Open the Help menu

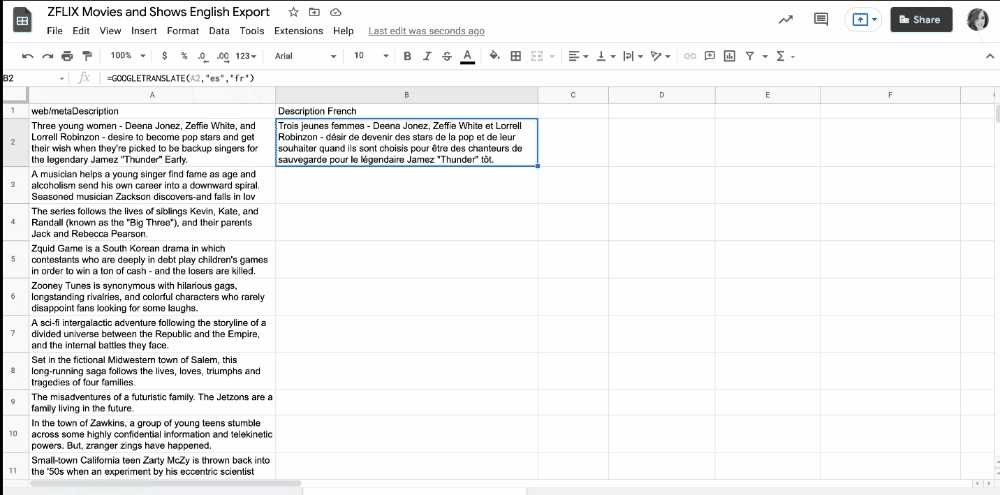point(343,31)
